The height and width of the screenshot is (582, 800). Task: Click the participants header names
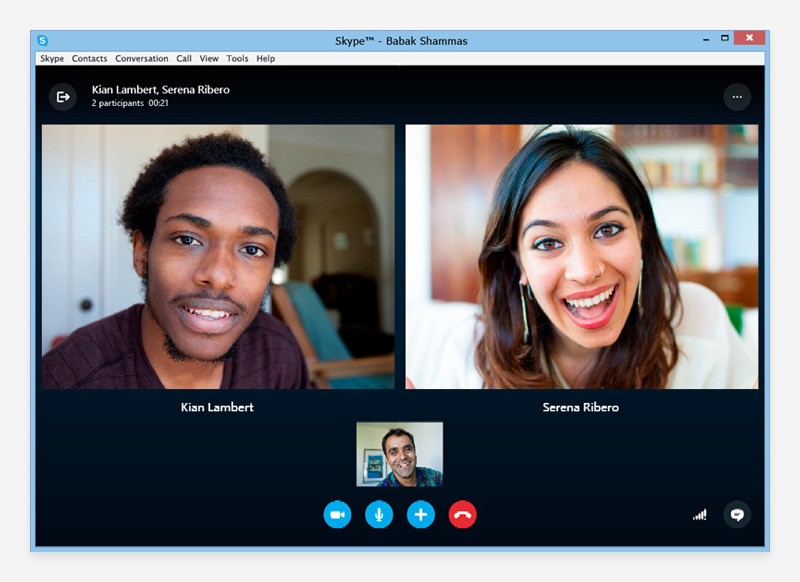click(x=161, y=90)
